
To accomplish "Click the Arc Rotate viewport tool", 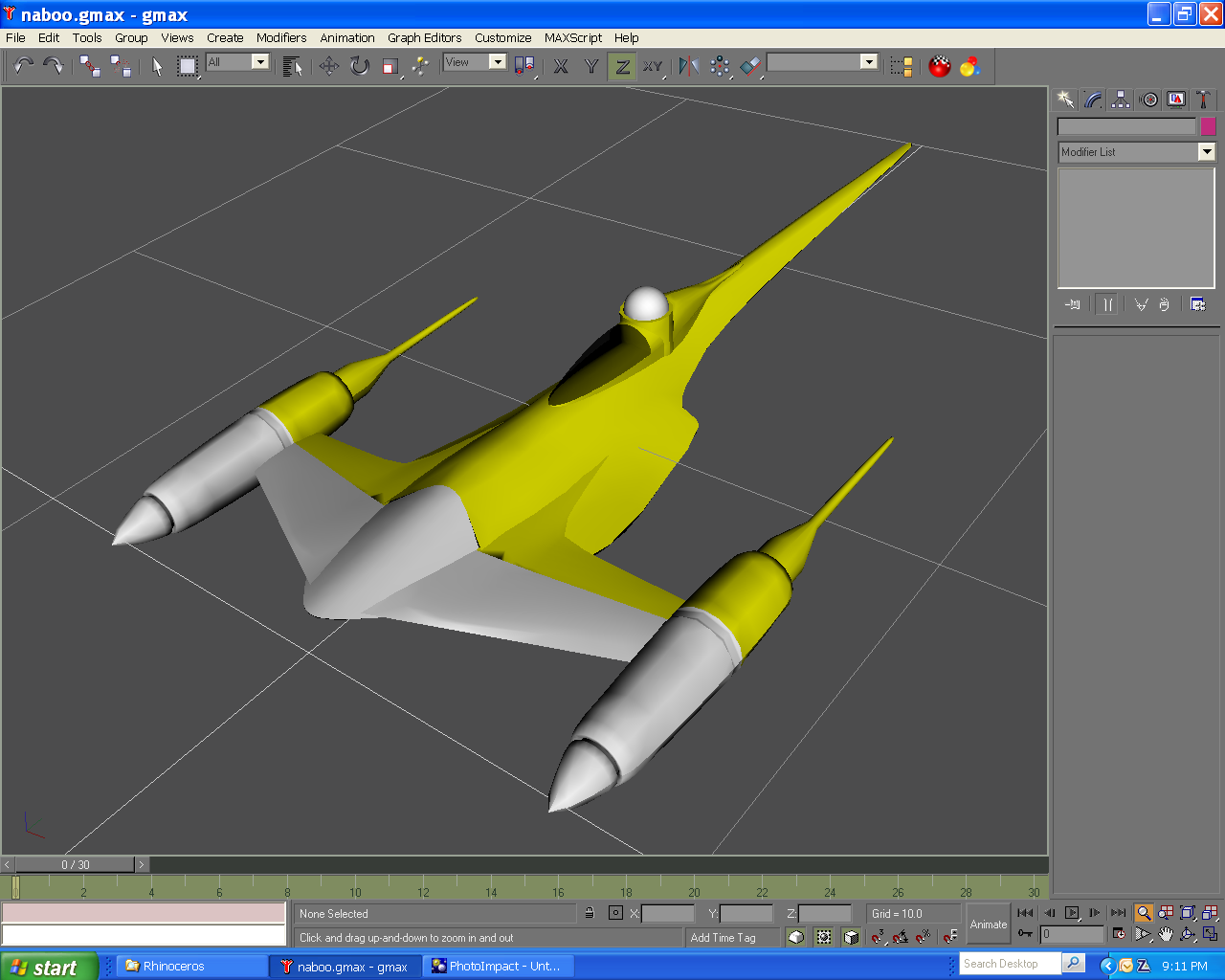I will [1188, 934].
